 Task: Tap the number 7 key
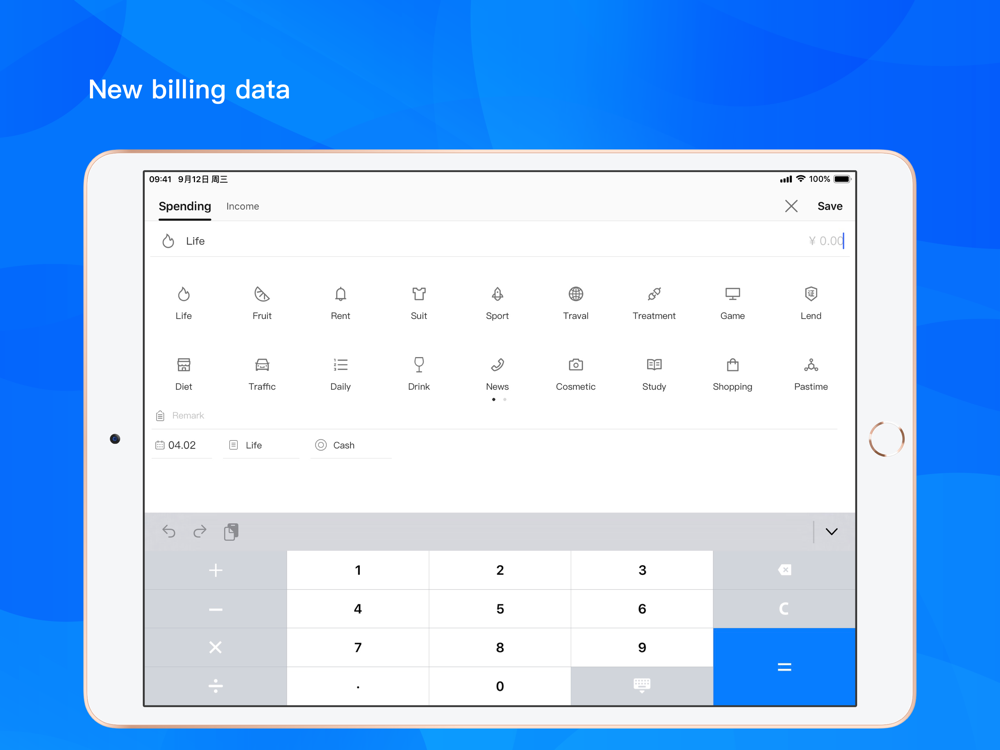coord(358,647)
